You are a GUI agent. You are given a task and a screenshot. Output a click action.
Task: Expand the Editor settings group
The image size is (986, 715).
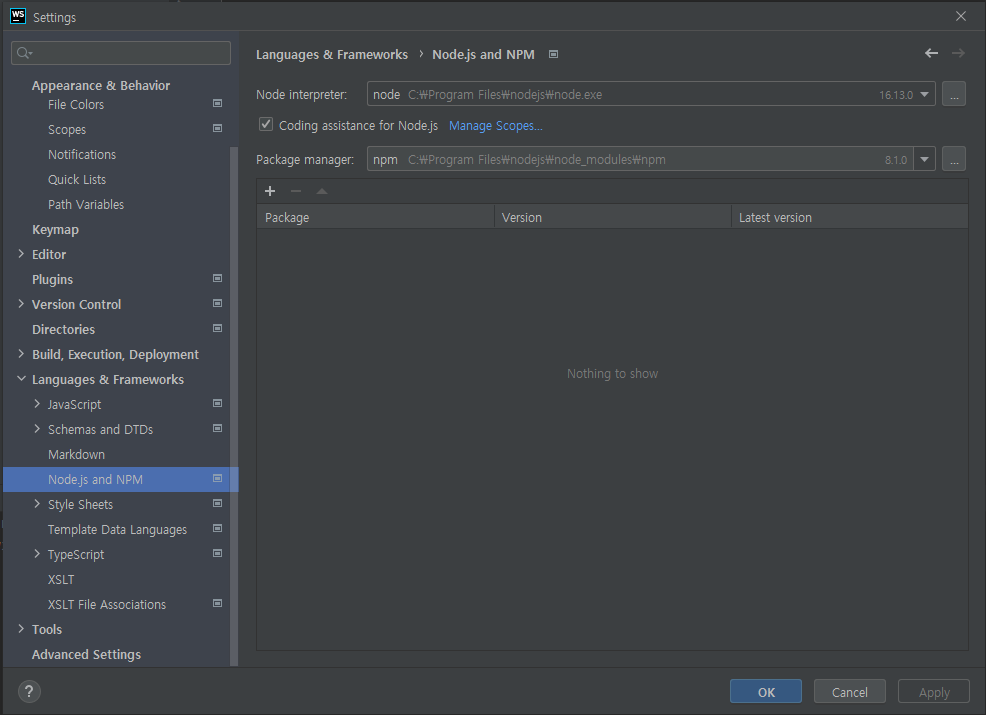tap(21, 253)
